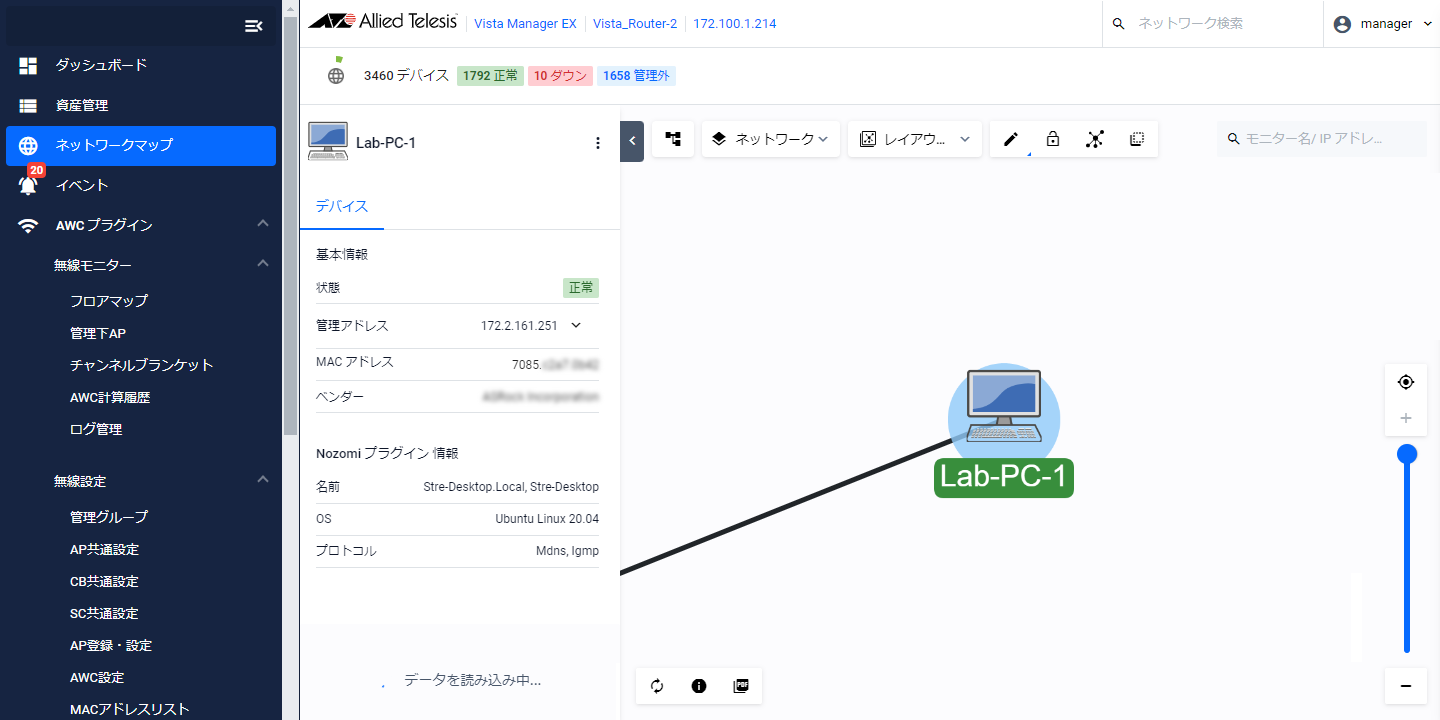Expand the management address 172.2.161.251 list
1440x720 pixels.
pos(576,325)
